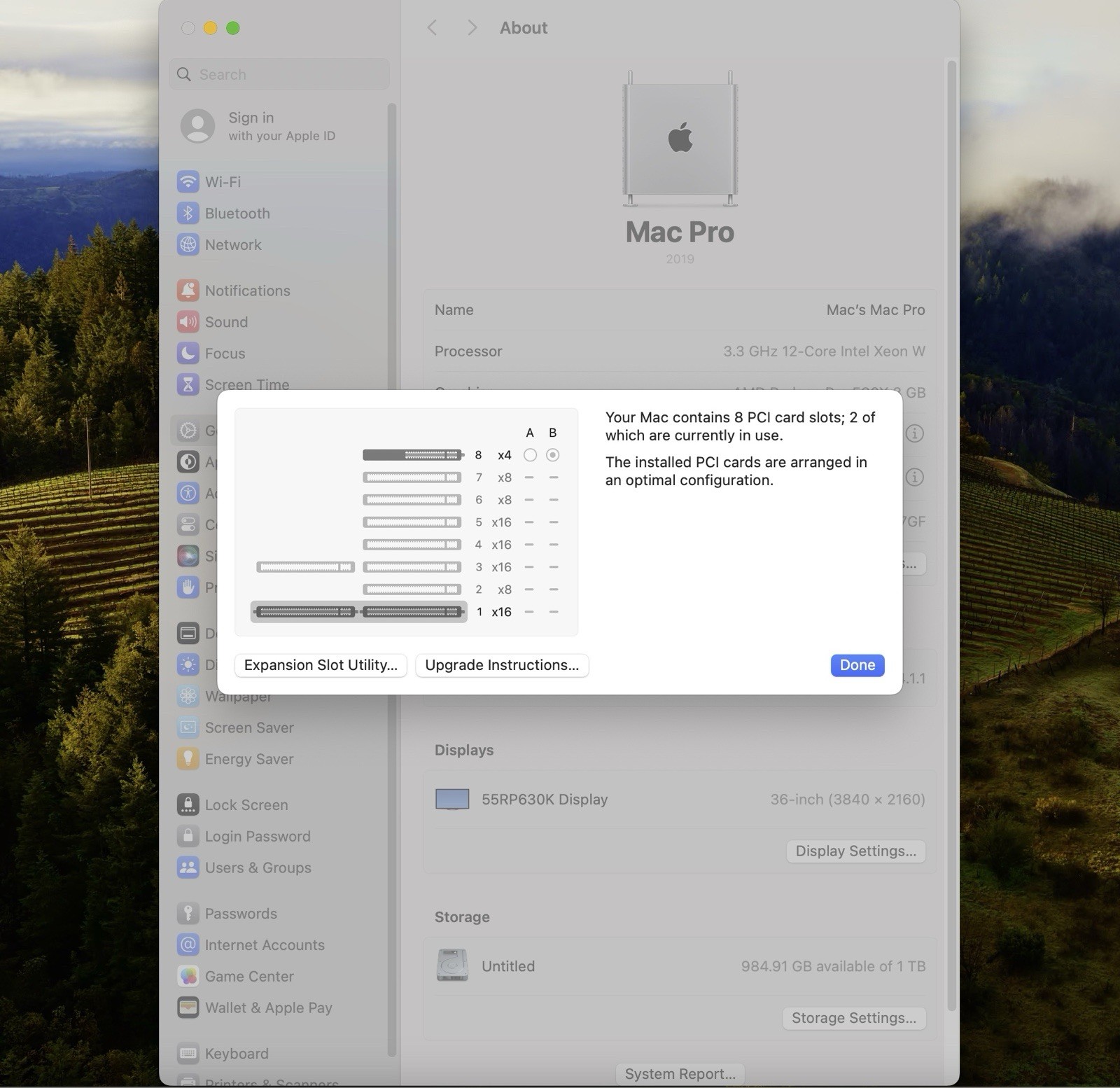Open Sound speaker icon
Viewport: 1120px width, 1088px height.
coord(188,322)
